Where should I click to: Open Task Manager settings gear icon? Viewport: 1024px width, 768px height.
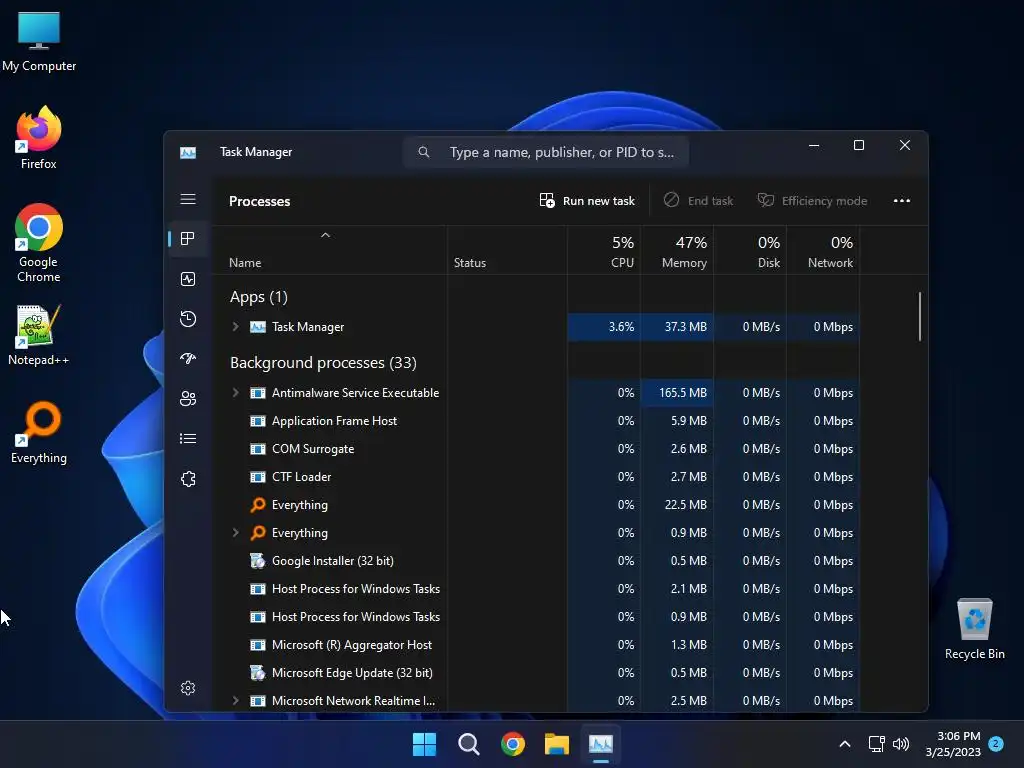click(188, 688)
